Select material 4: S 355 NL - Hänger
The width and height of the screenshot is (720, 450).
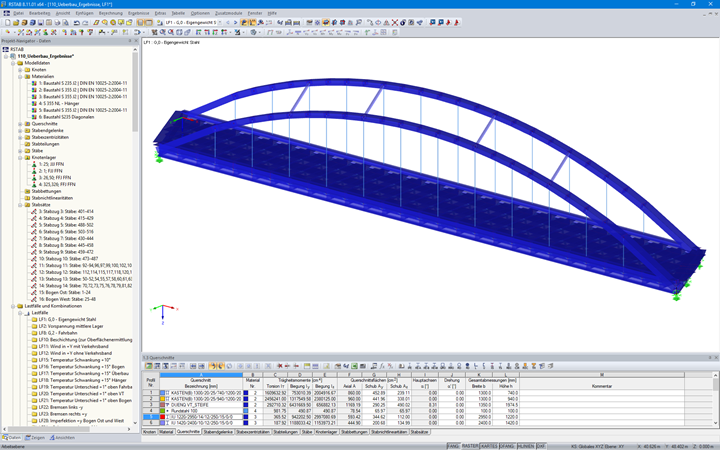[x=59, y=103]
